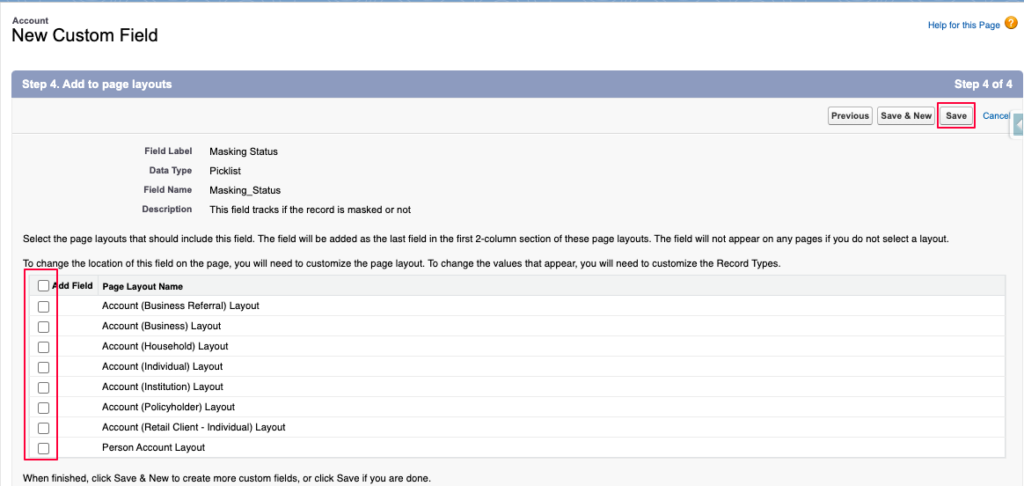
Task: Select the Account (Individual) Layout checkbox
Action: pyautogui.click(x=43, y=367)
